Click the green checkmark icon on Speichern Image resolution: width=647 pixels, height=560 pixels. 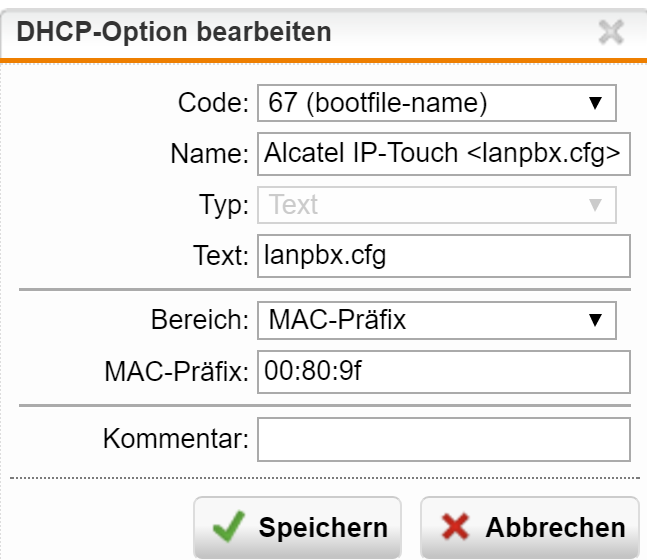[x=229, y=526]
